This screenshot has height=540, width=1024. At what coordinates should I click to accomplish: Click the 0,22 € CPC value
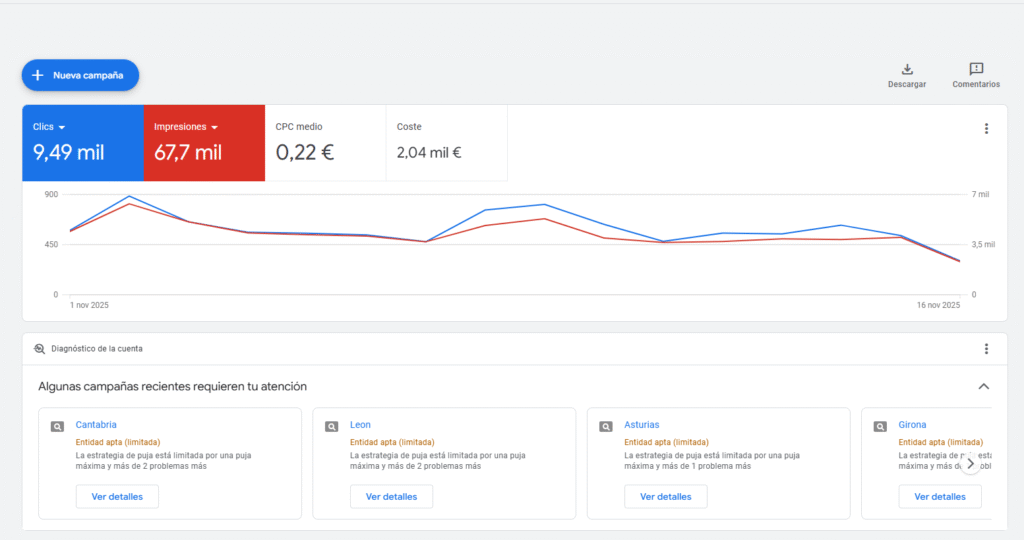pyautogui.click(x=304, y=153)
